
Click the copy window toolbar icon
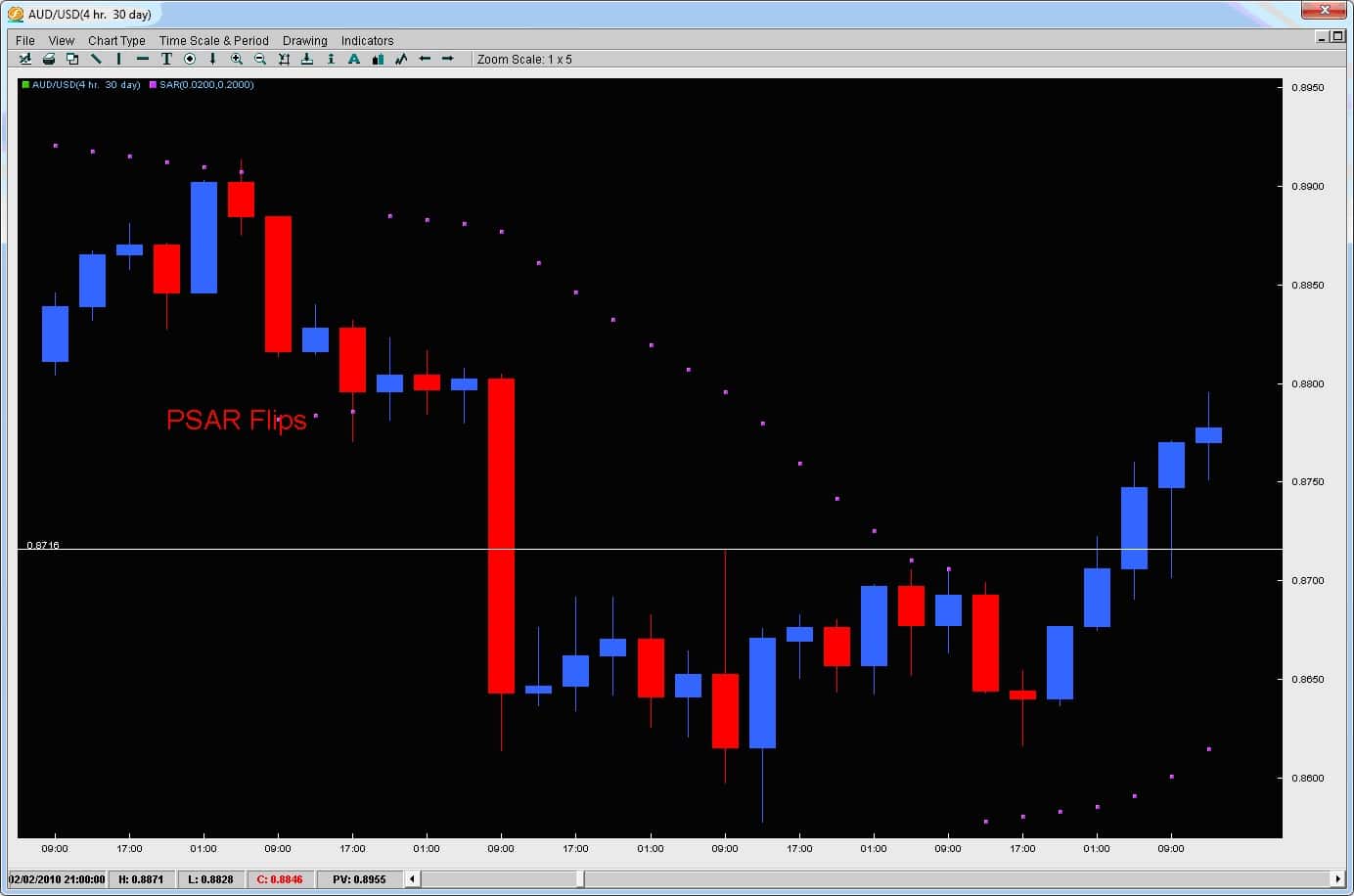(72, 59)
